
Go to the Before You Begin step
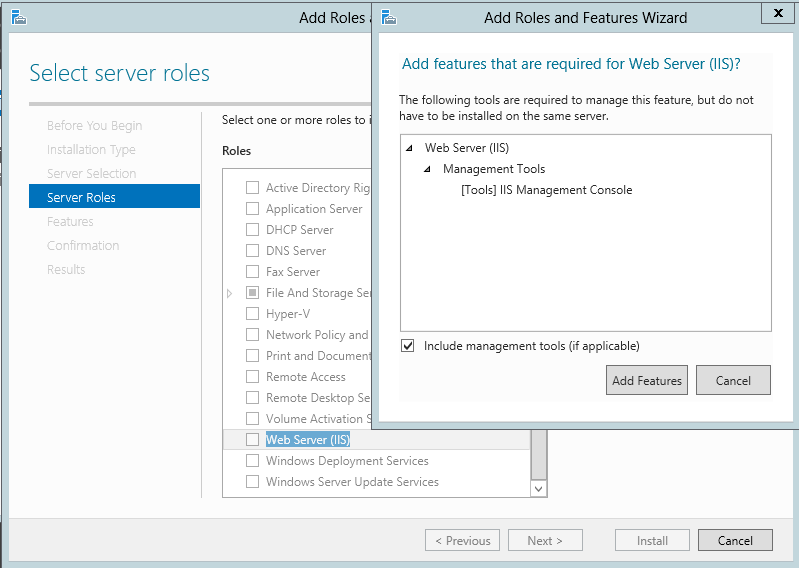click(x=94, y=125)
